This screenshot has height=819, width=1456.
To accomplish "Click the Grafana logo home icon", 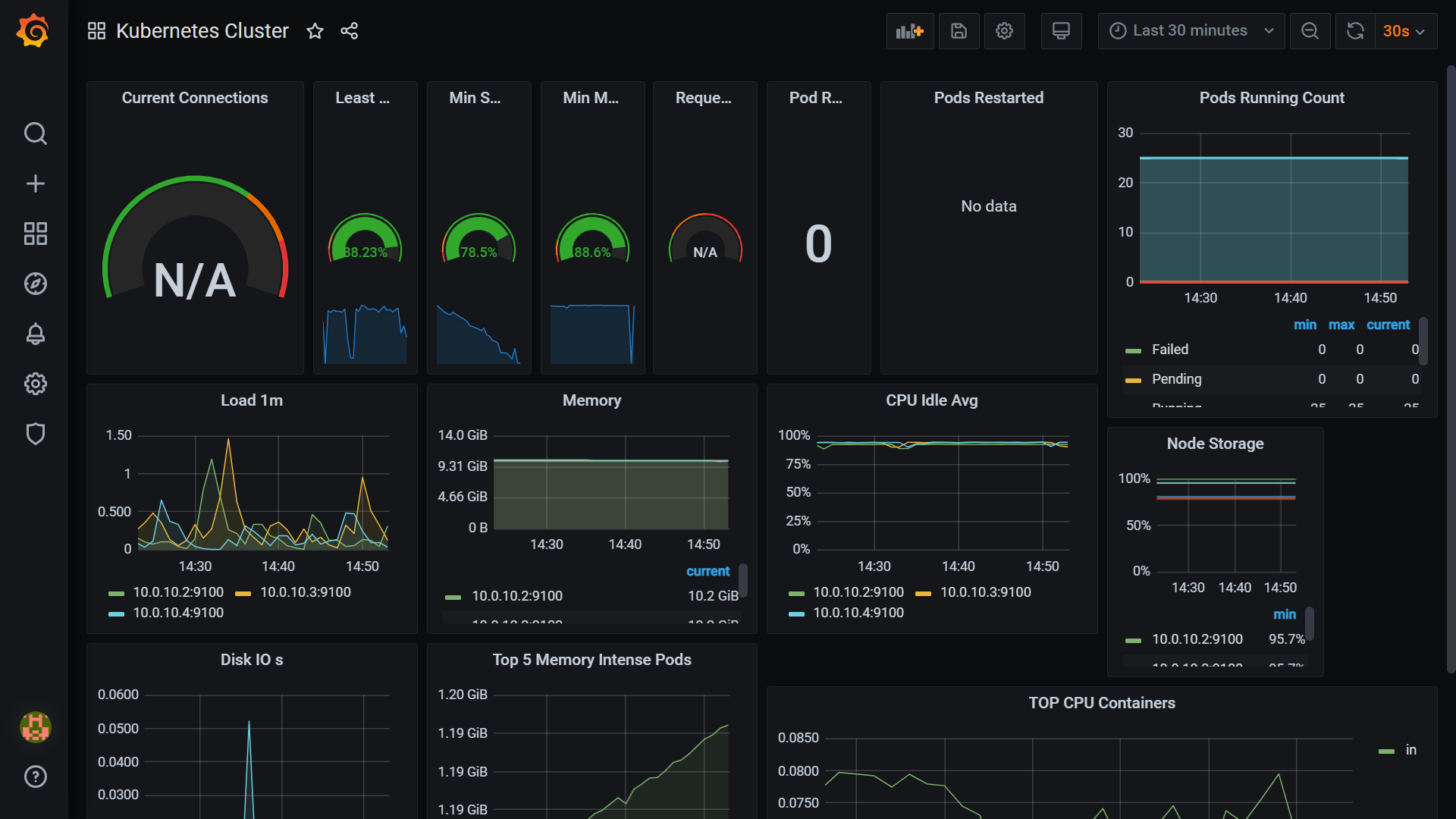I will coord(33,31).
